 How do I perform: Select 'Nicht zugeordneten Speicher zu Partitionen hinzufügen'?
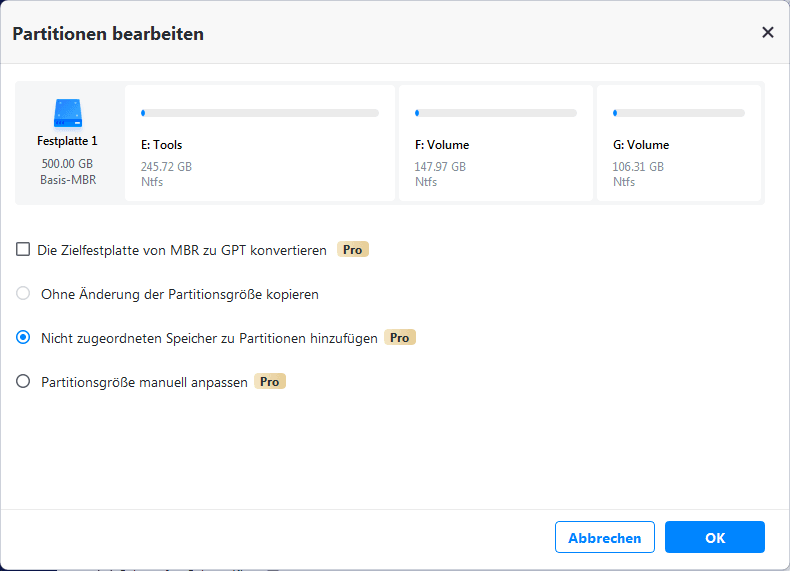pos(23,338)
